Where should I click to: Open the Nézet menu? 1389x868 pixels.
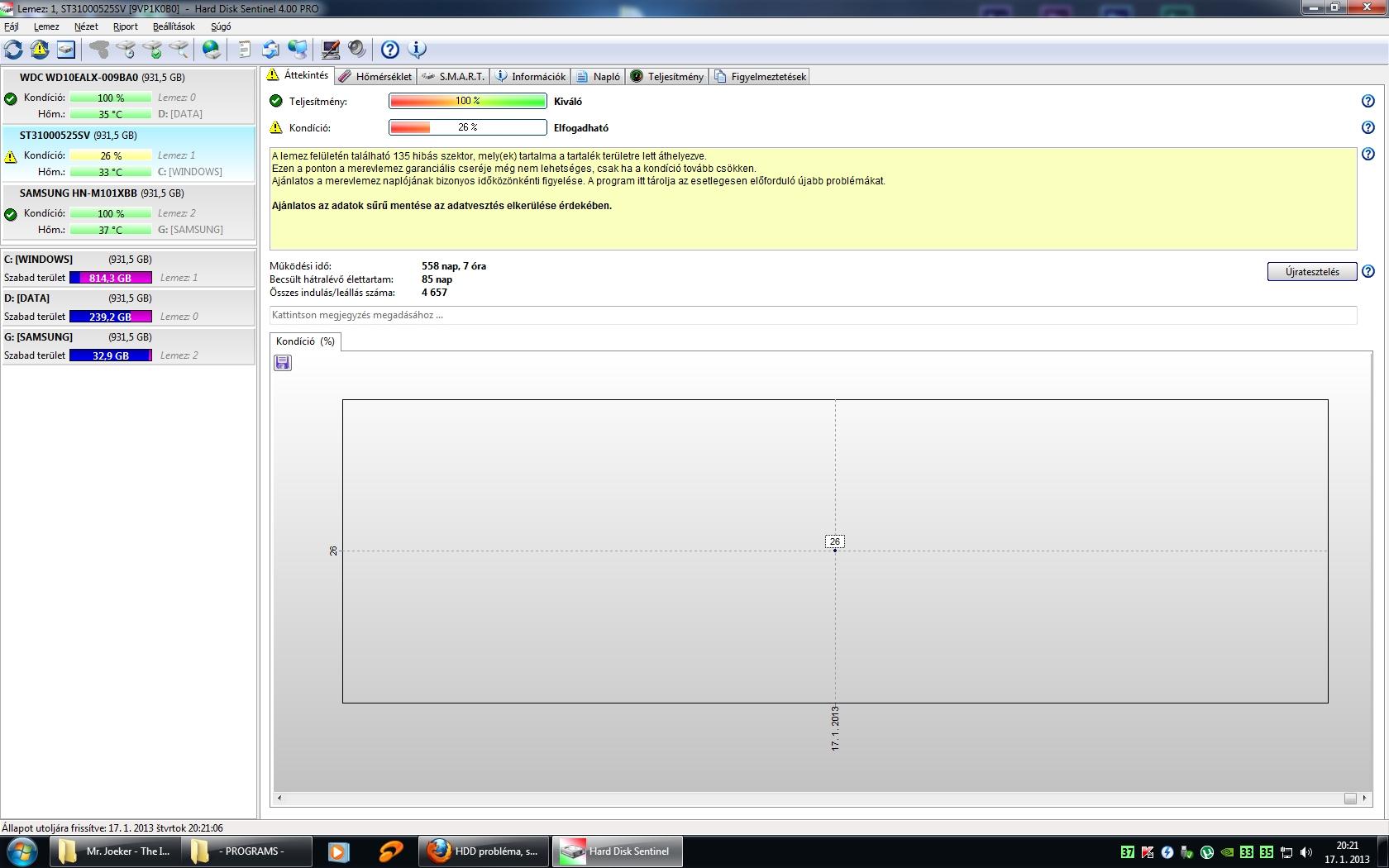click(x=86, y=26)
